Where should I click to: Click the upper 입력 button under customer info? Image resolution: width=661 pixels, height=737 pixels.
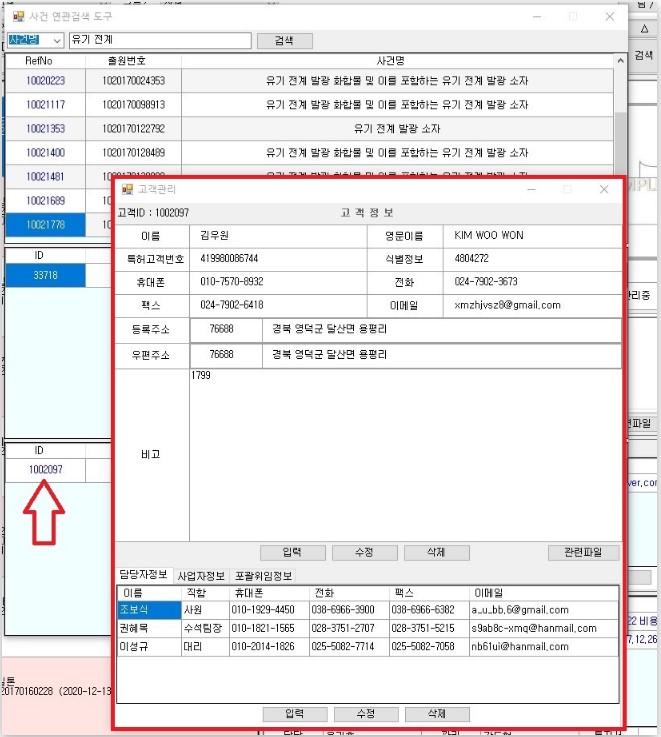(292, 553)
